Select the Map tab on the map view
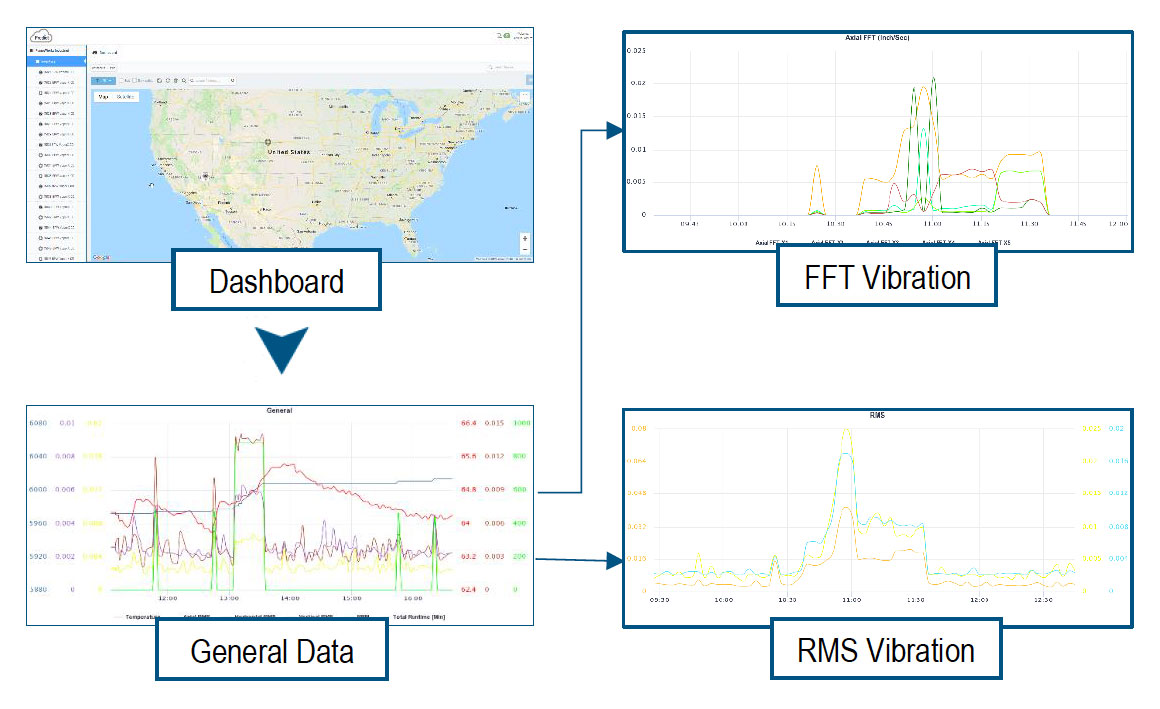Screen dimensions: 1160x709 tap(102, 96)
